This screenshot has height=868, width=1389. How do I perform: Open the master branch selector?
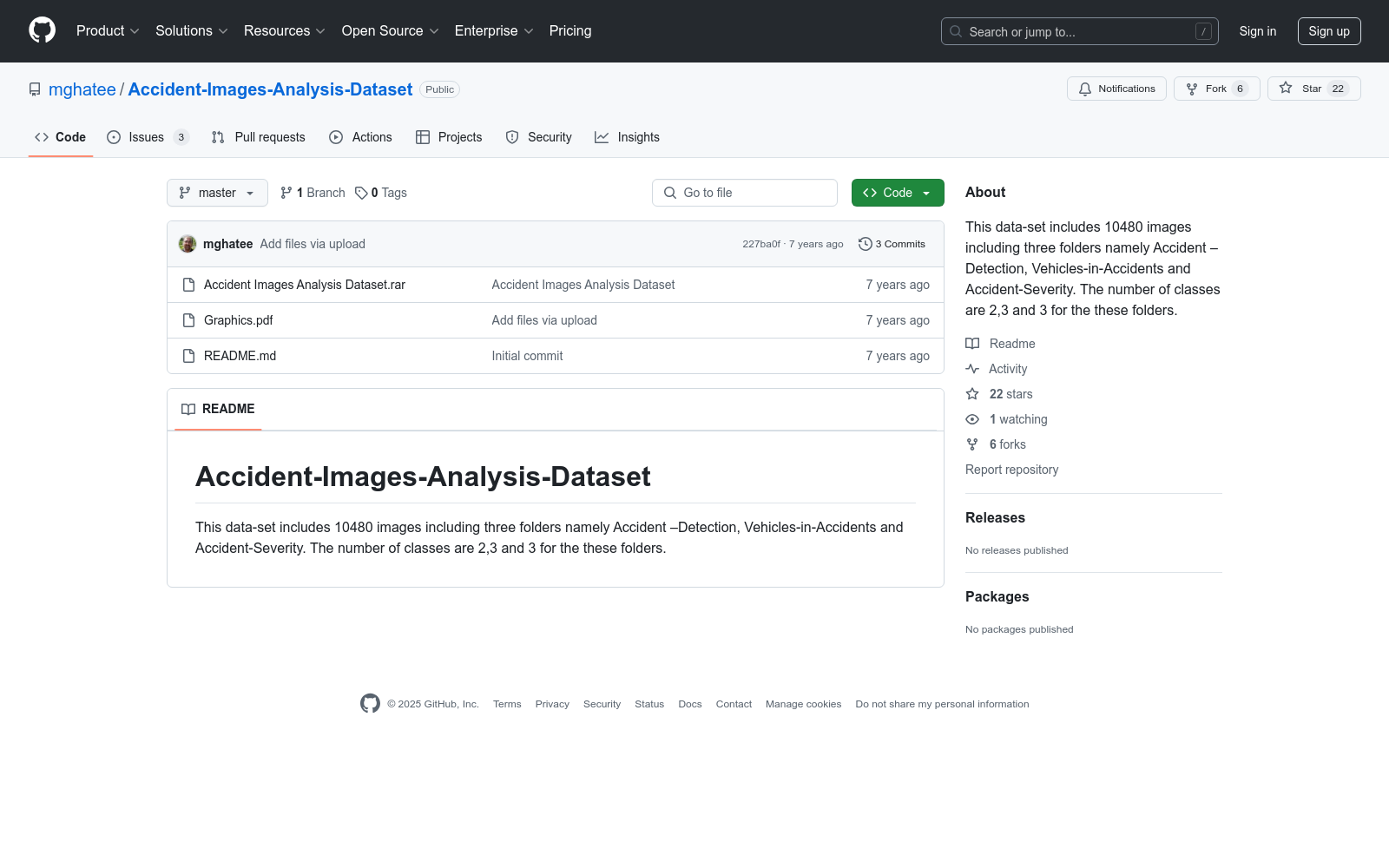[x=217, y=193]
